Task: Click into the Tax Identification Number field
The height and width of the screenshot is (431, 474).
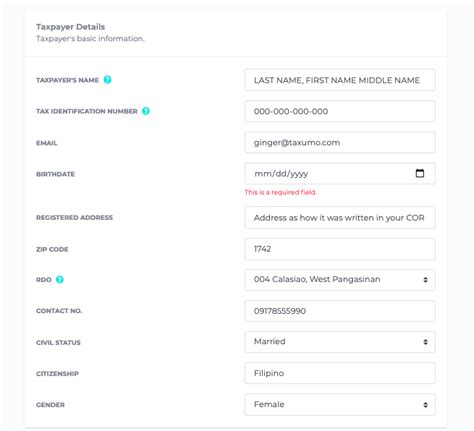Action: pos(340,111)
